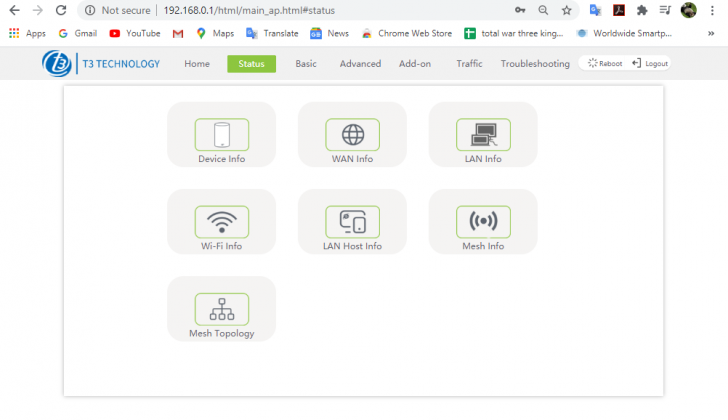
Task: Click the Mesh Info label
Action: [483, 246]
